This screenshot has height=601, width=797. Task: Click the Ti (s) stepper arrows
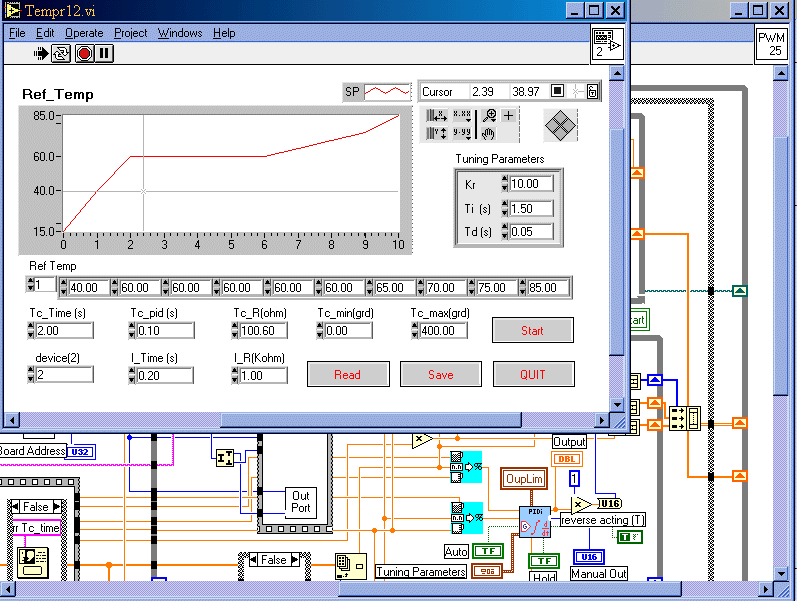click(x=504, y=208)
